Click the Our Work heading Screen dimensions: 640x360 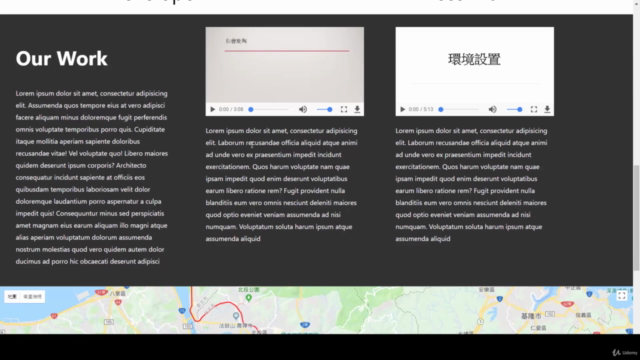pos(62,58)
